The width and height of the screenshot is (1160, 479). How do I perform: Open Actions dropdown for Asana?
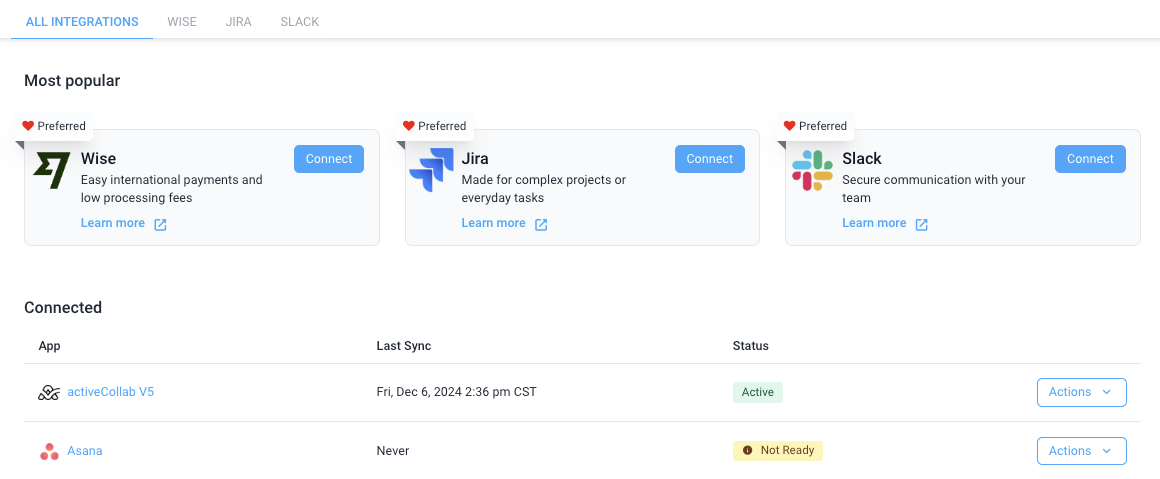pos(1082,451)
